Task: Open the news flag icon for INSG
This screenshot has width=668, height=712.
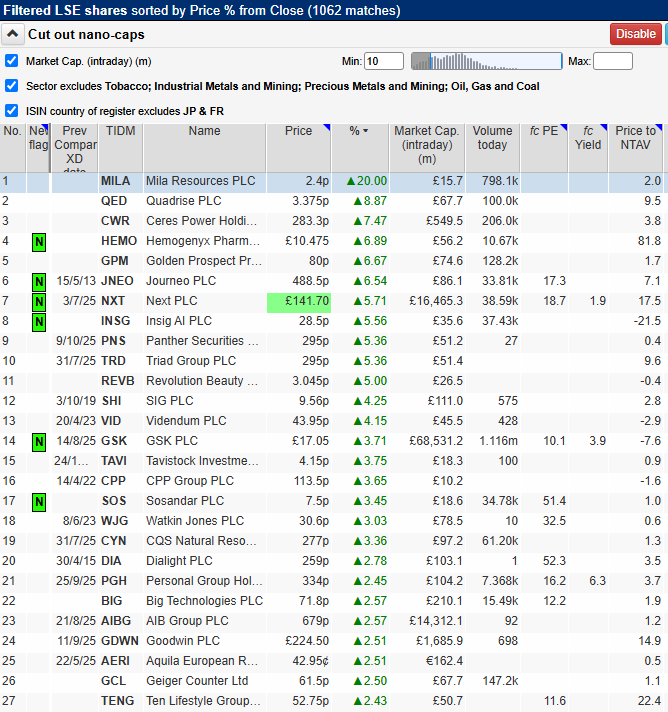Action: coord(39,322)
